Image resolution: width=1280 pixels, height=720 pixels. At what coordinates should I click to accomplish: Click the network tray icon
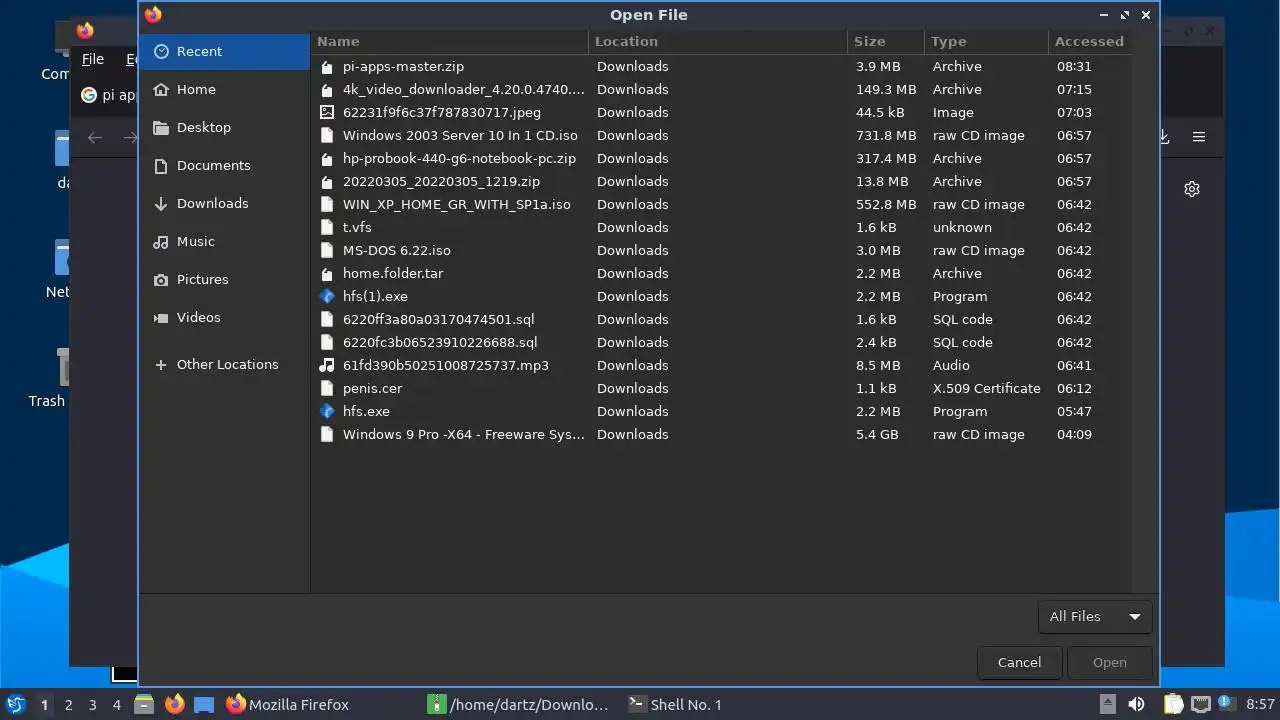point(1200,704)
